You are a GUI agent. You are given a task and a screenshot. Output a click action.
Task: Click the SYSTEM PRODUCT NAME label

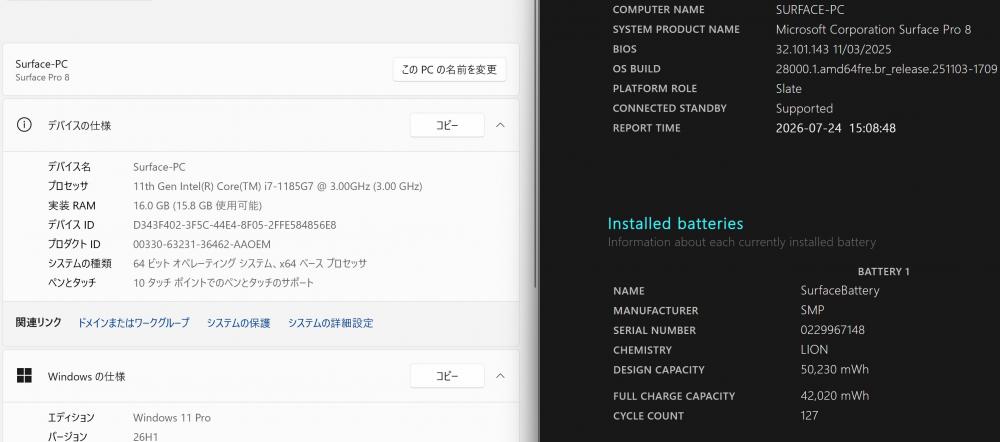pos(676,29)
